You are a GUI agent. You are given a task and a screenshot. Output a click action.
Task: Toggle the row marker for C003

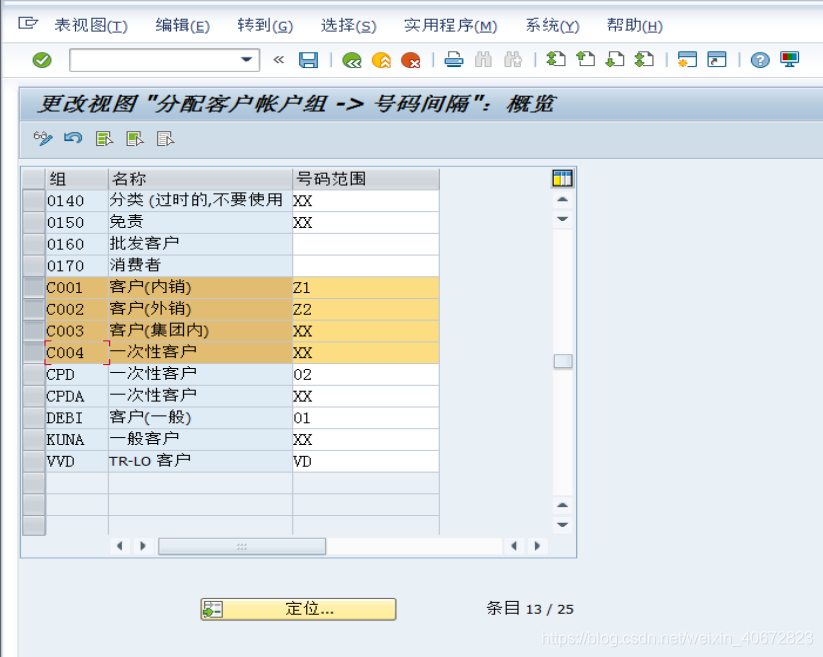34,331
